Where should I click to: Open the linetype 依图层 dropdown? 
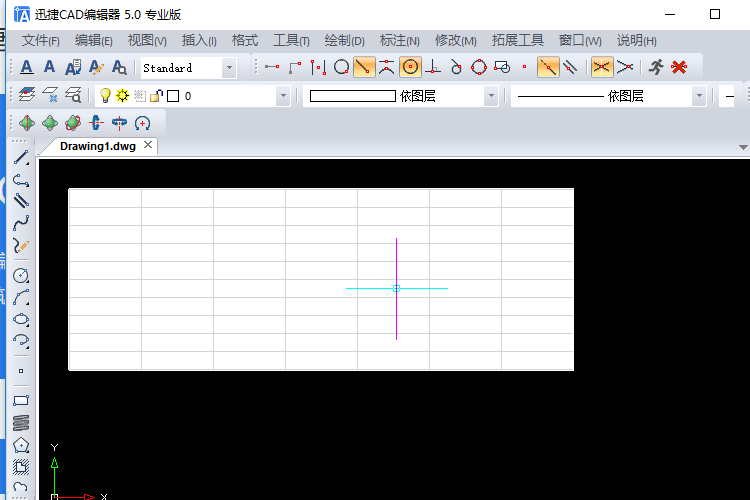[699, 96]
